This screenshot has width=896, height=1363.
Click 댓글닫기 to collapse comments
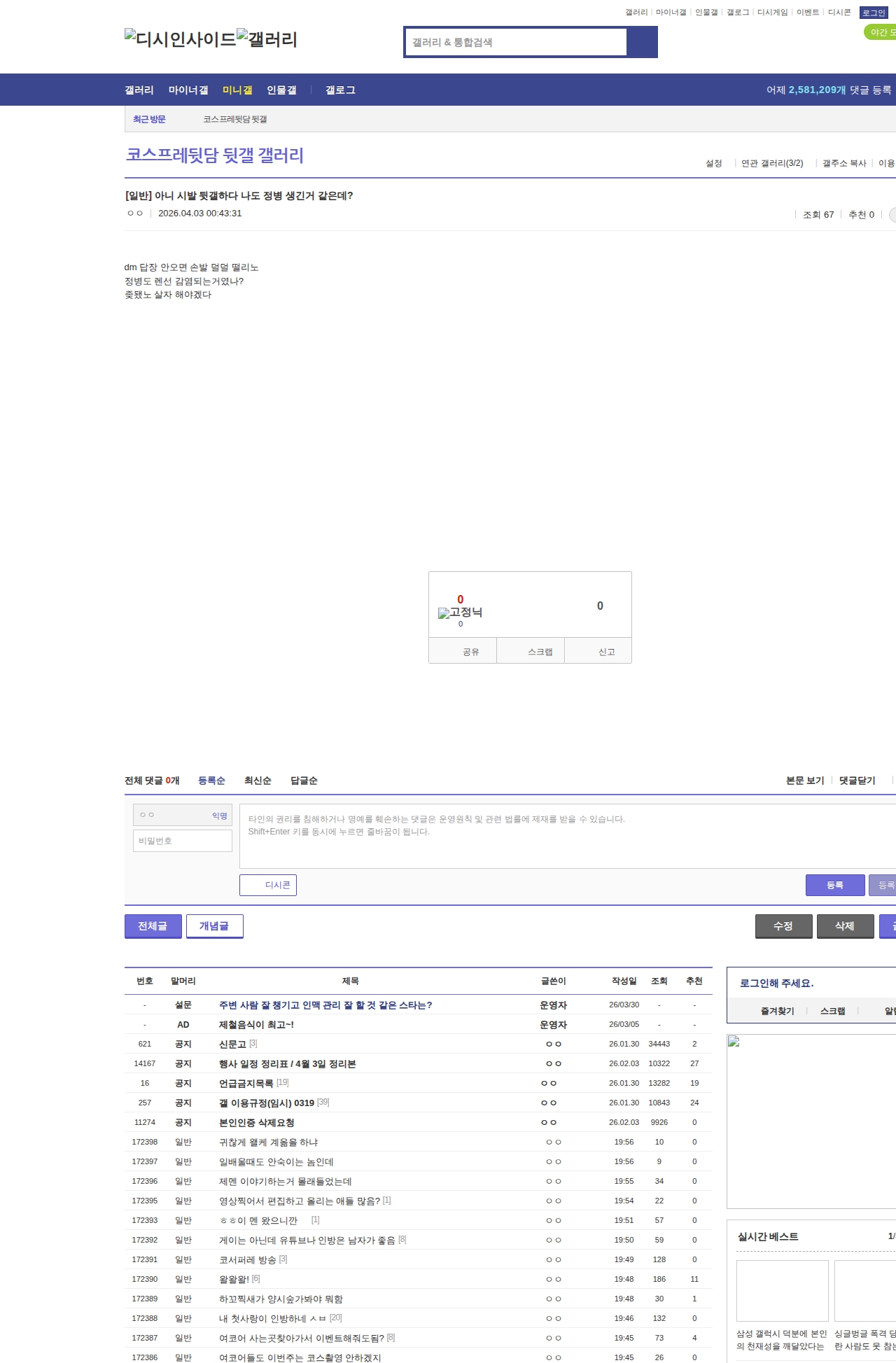click(857, 781)
